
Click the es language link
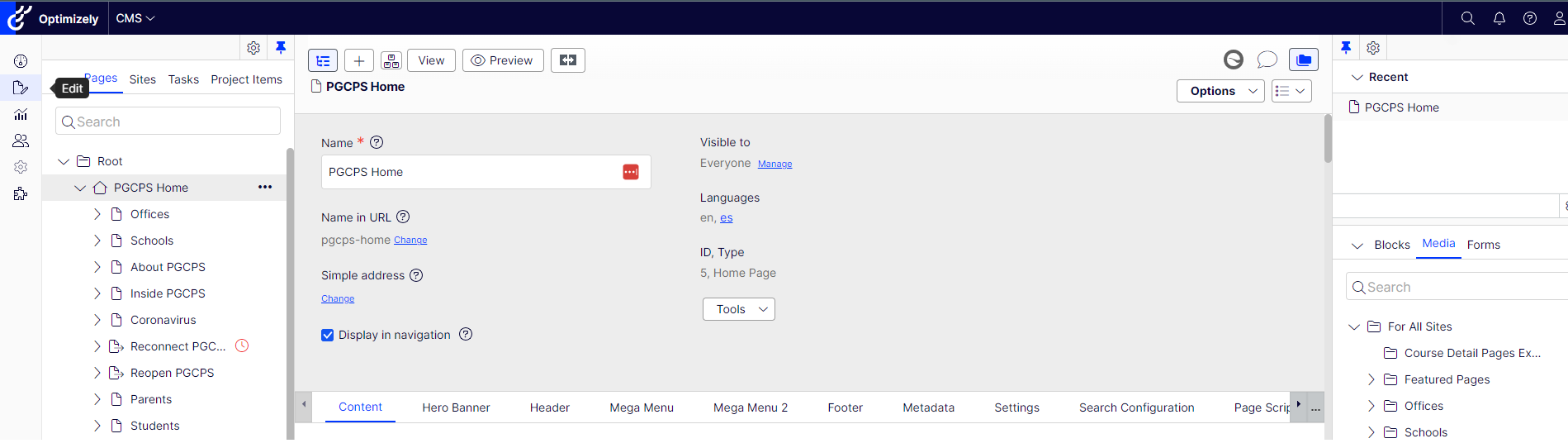point(727,218)
